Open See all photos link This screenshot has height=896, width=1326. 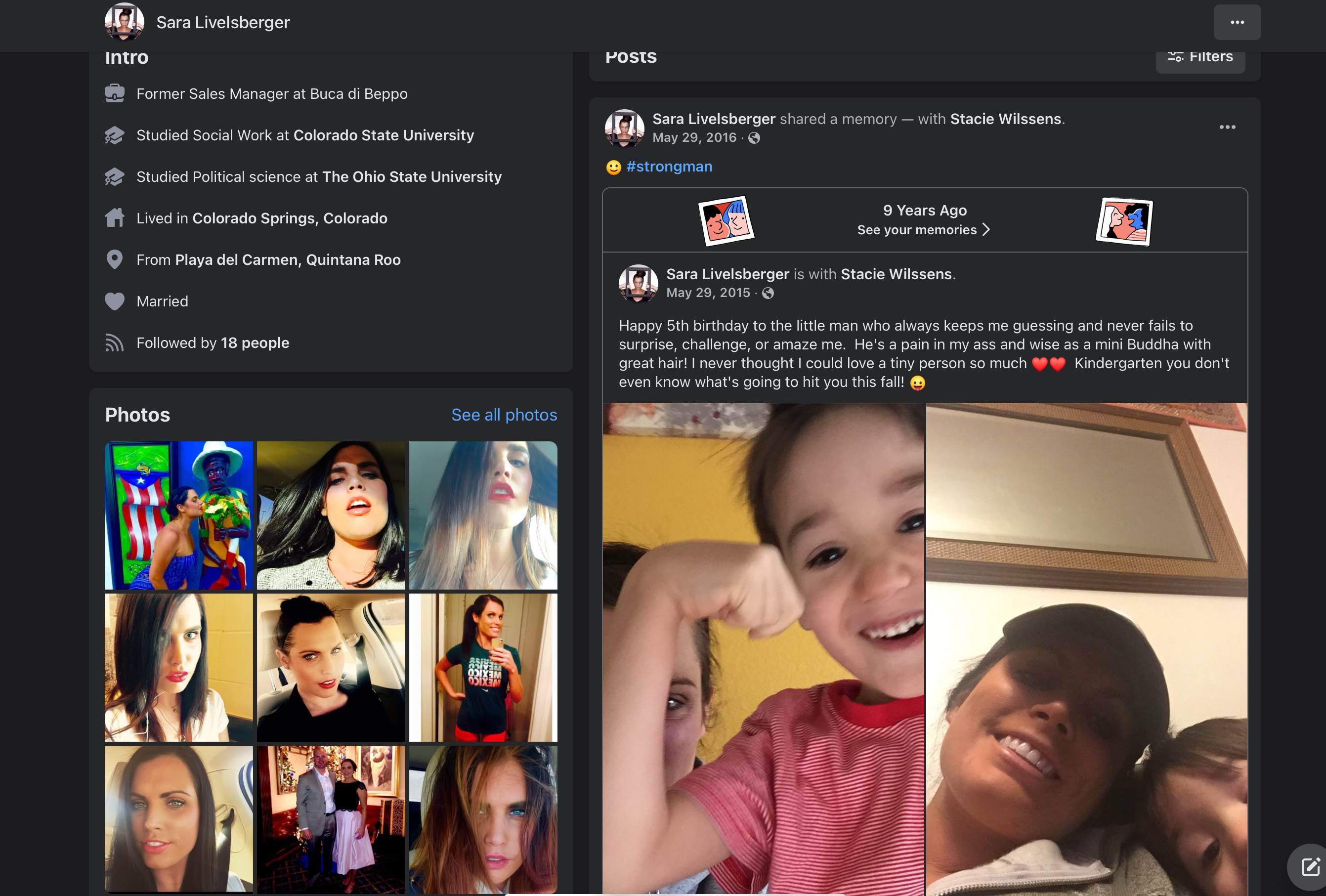[504, 415]
